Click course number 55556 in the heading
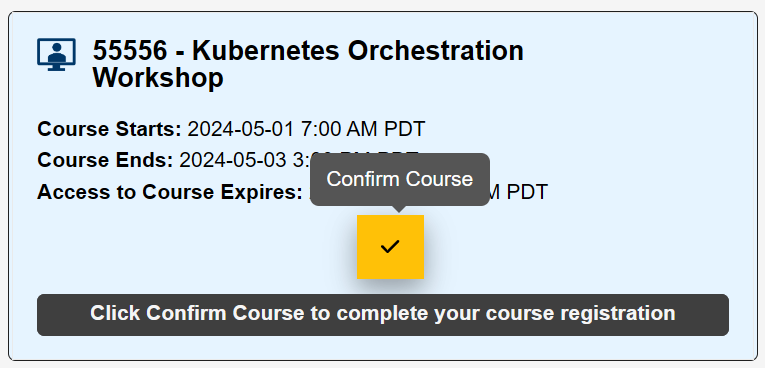This screenshot has width=765, height=368. click(130, 50)
